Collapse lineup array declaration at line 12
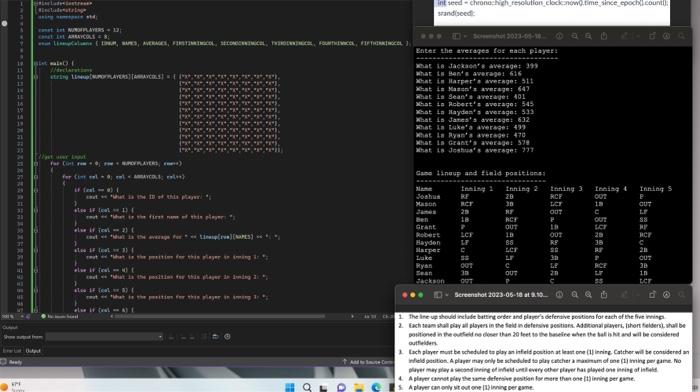This screenshot has width=700, height=392. click(36, 77)
